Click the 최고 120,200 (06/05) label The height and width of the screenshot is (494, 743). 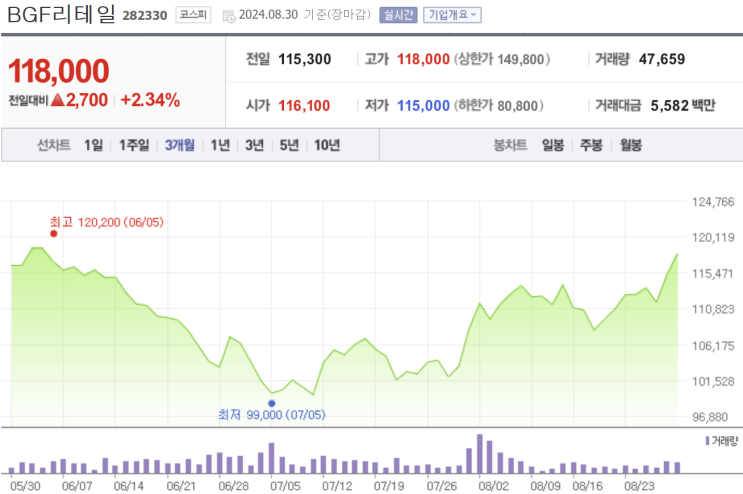click(107, 222)
